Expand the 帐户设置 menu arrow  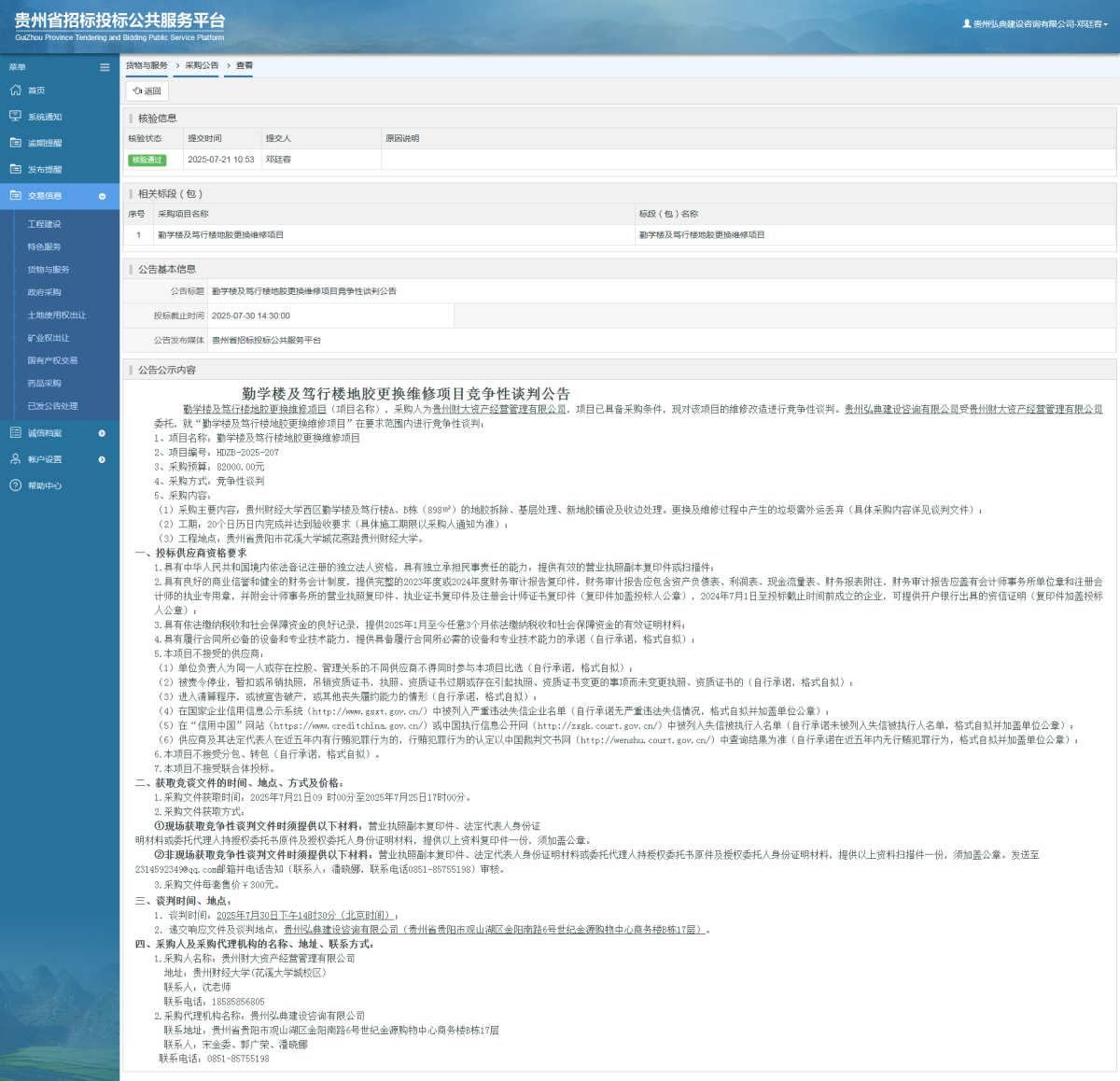[102, 459]
